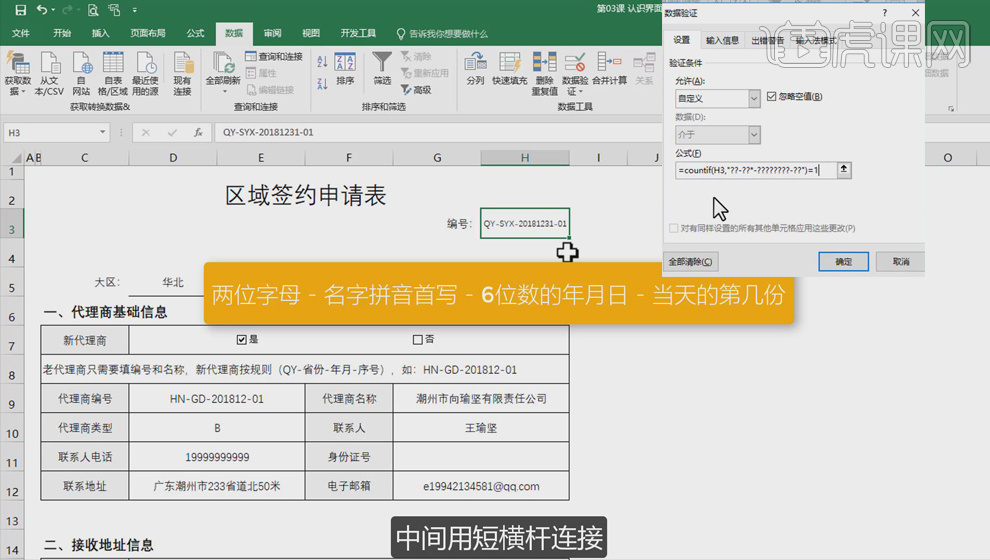990x560 pixels.
Task: Click the Undo arrow icon
Action: coord(42,10)
